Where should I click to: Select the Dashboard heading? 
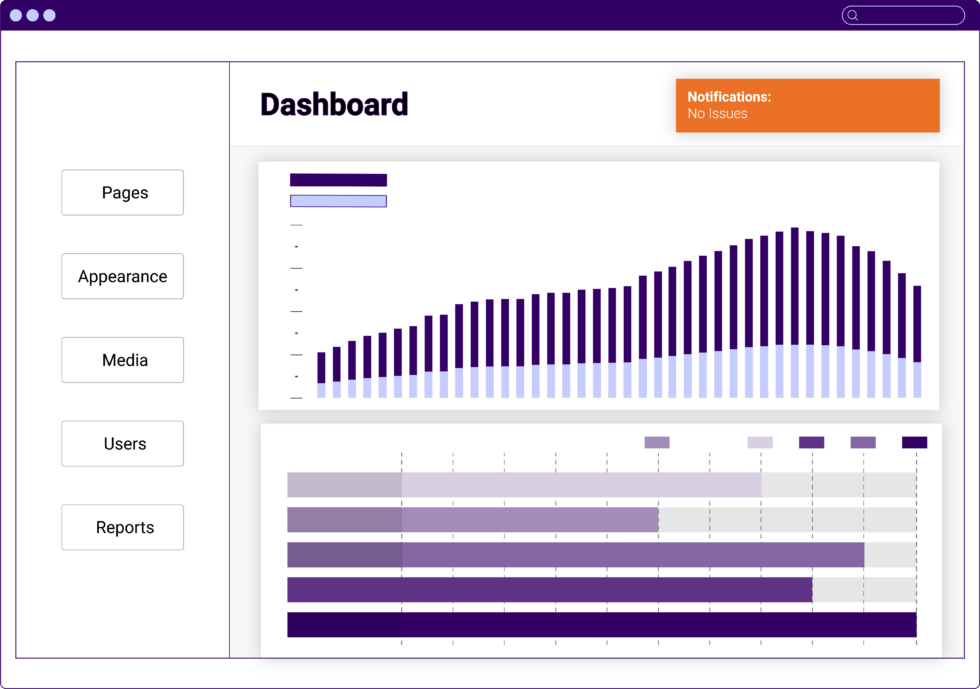pyautogui.click(x=334, y=105)
